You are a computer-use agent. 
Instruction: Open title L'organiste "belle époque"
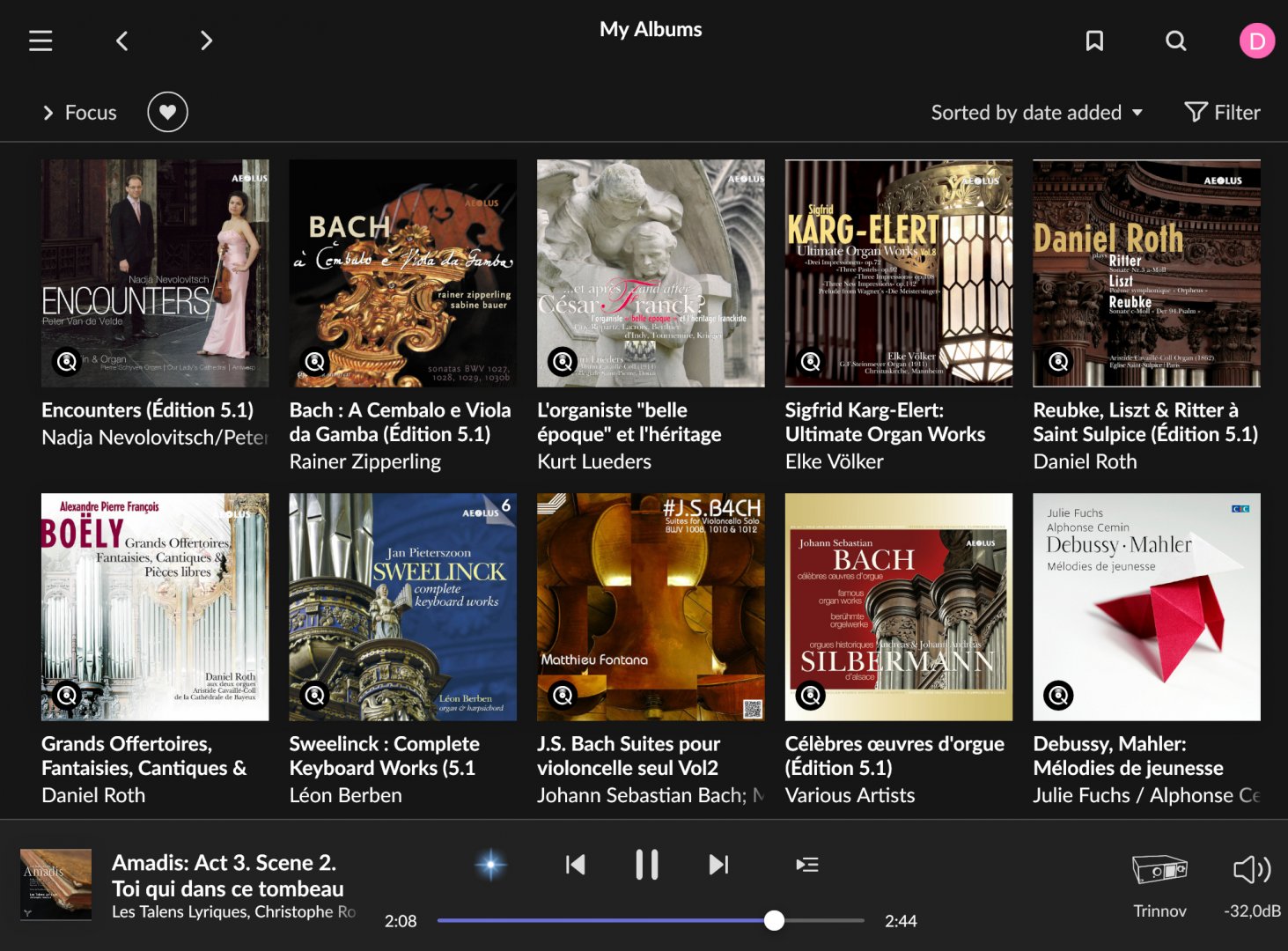[629, 423]
